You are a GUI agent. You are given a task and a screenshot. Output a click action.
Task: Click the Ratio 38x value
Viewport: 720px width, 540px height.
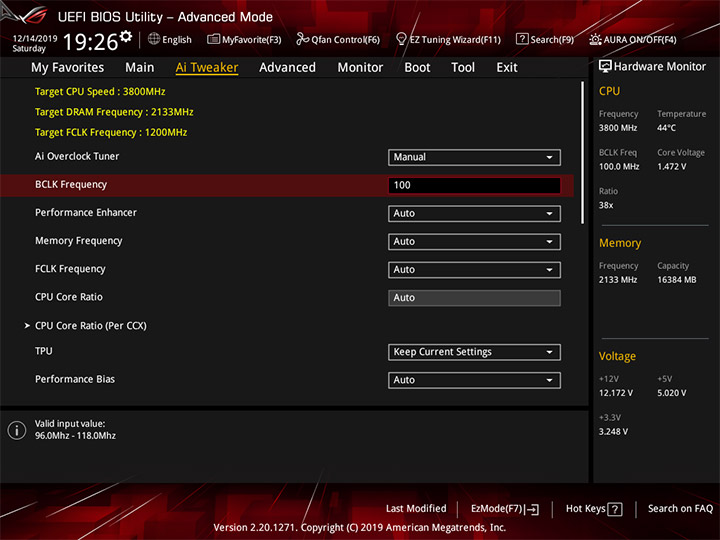(x=606, y=206)
